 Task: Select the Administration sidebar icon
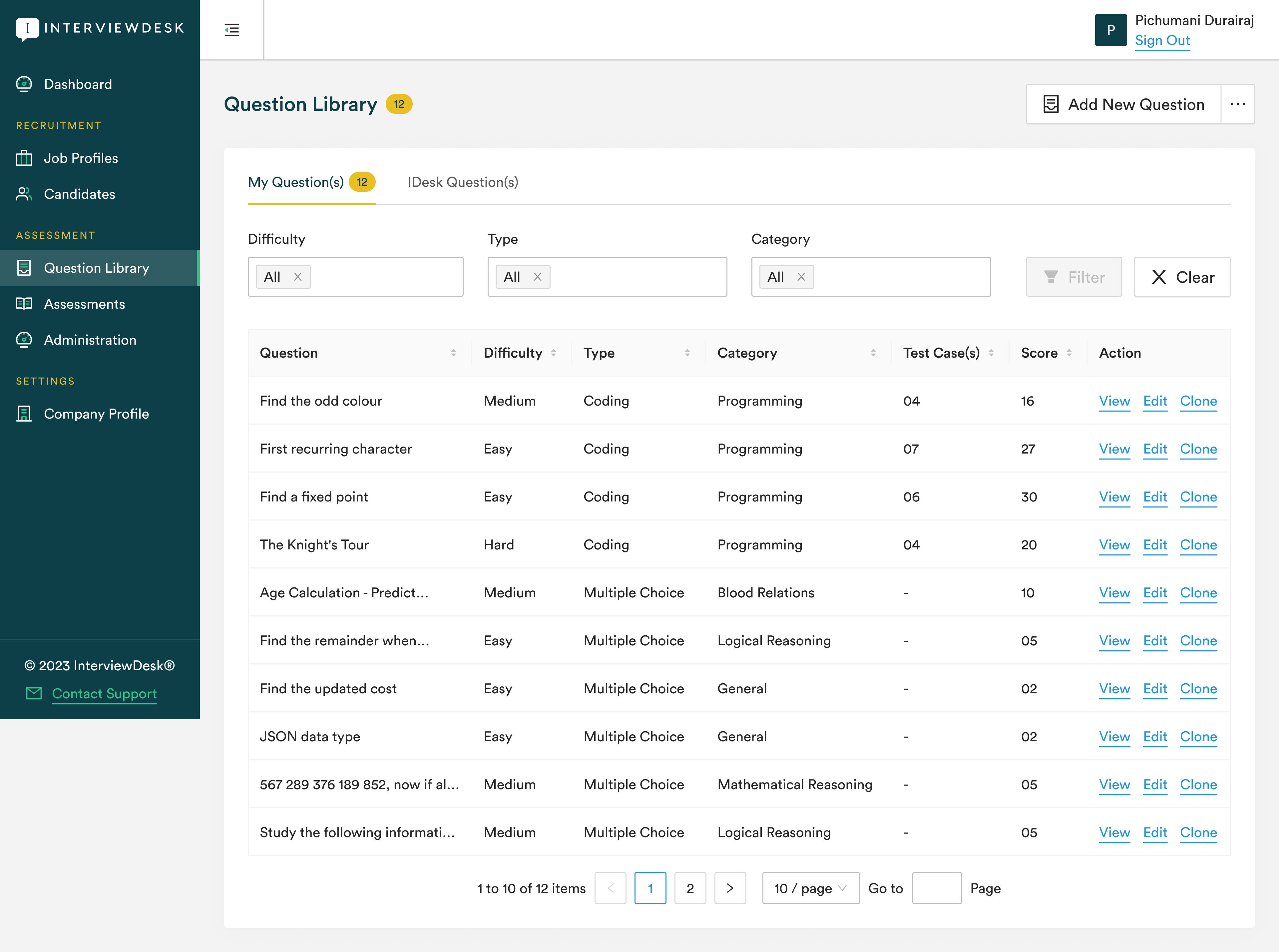24,340
